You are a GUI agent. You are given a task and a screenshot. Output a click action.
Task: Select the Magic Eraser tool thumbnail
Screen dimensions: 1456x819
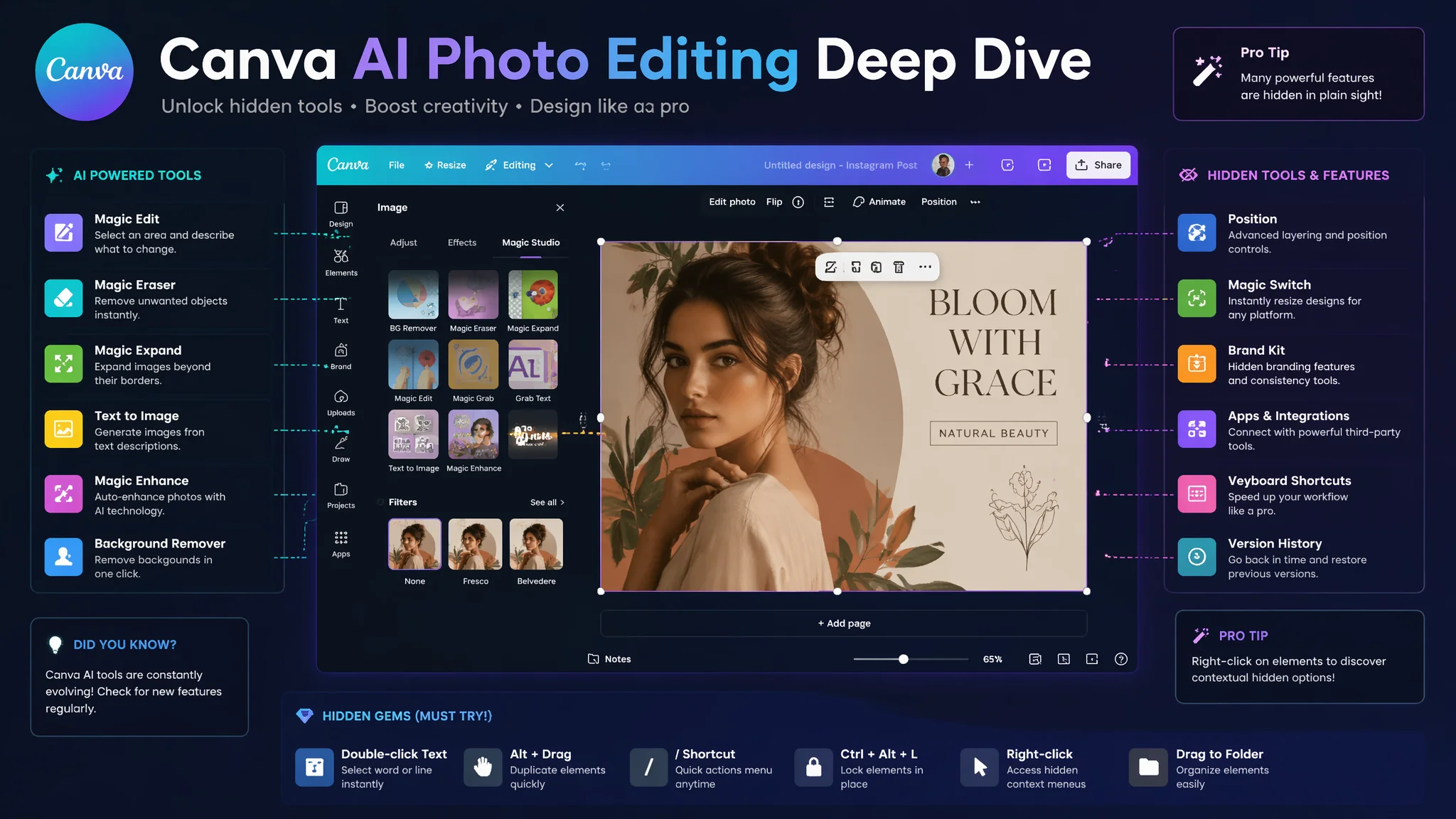(473, 294)
